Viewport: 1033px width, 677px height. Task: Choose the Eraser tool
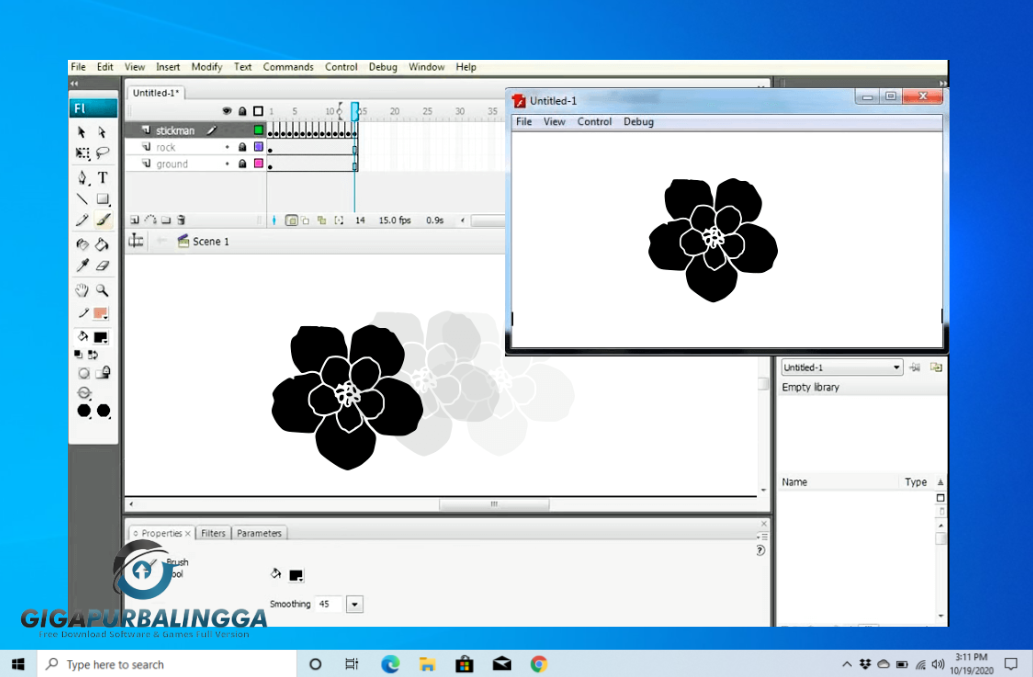(x=102, y=266)
